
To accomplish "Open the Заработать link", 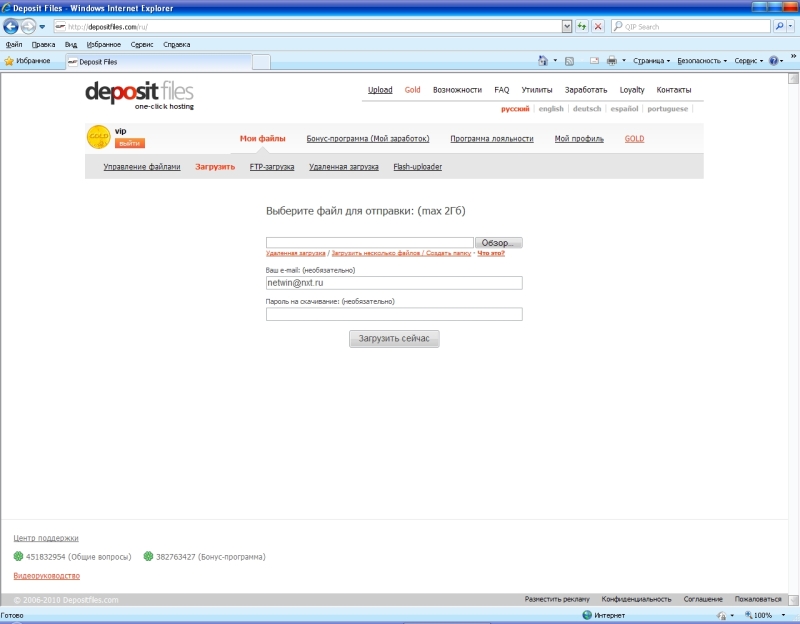I will coord(586,90).
